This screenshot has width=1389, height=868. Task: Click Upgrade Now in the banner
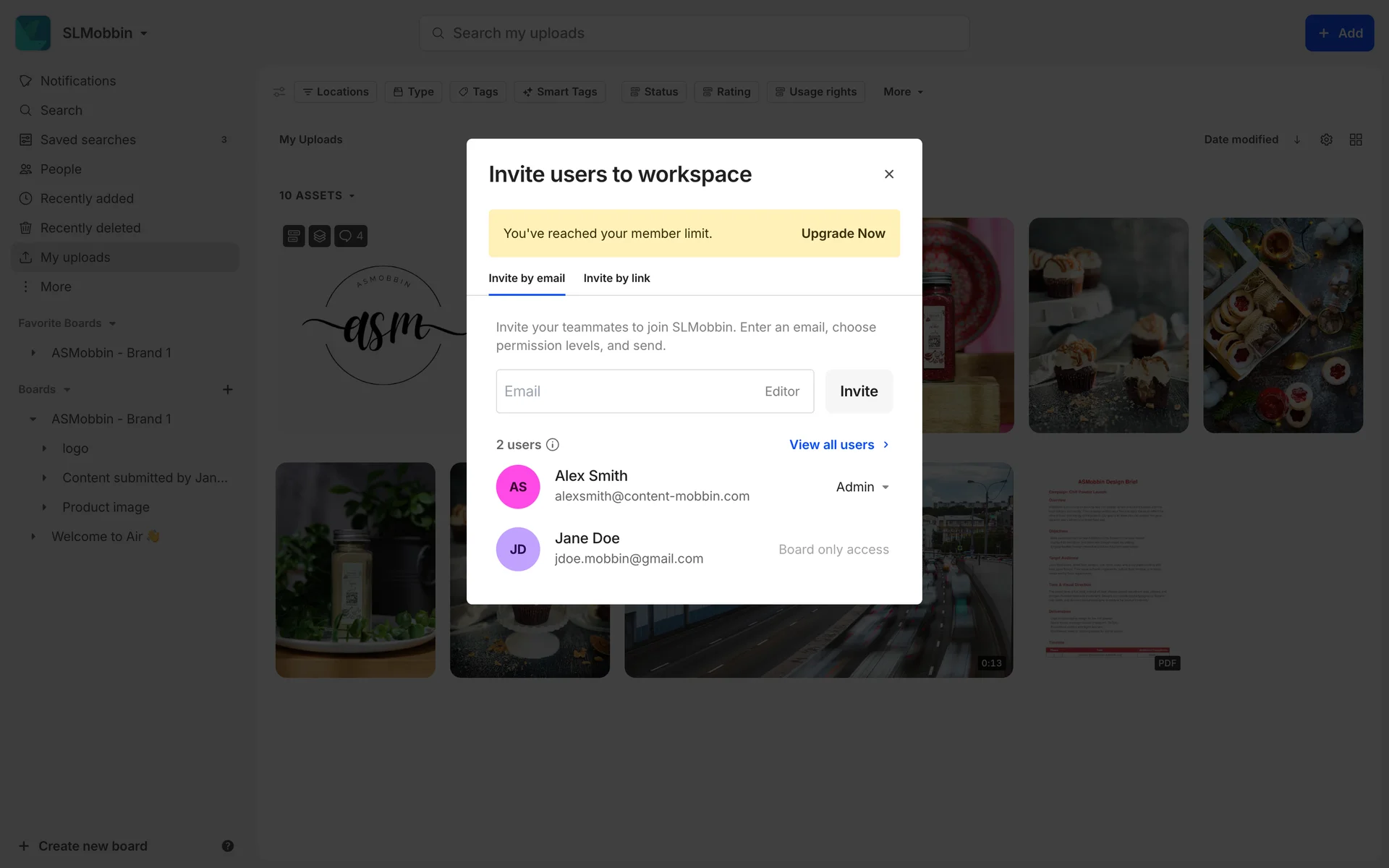coord(843,234)
